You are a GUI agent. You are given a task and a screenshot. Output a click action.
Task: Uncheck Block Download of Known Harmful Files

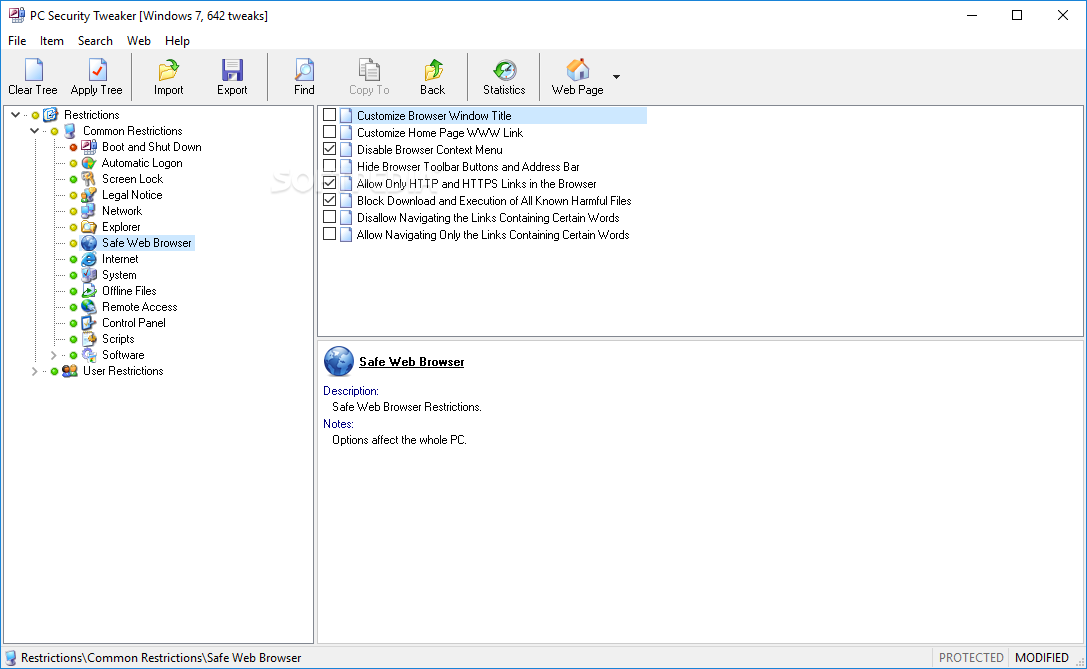point(330,200)
